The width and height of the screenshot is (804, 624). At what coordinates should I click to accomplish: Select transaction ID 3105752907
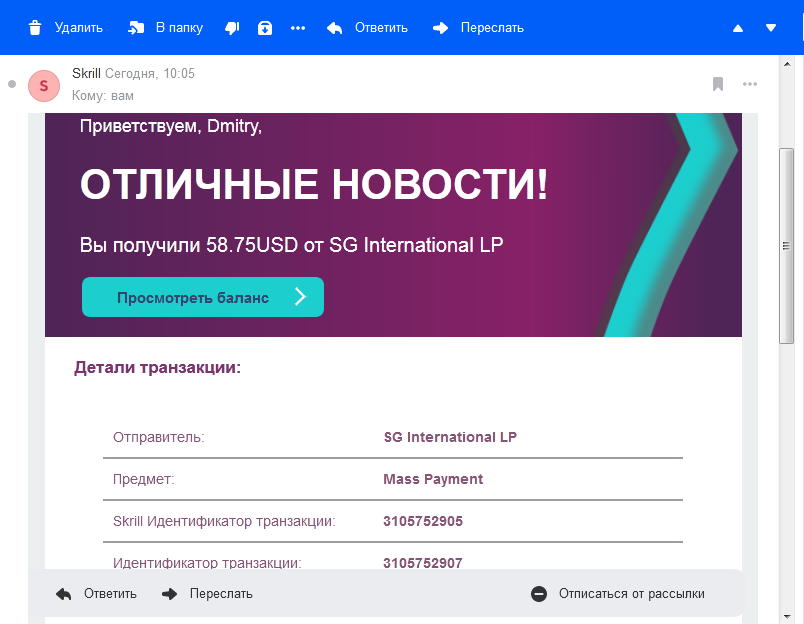(x=423, y=563)
